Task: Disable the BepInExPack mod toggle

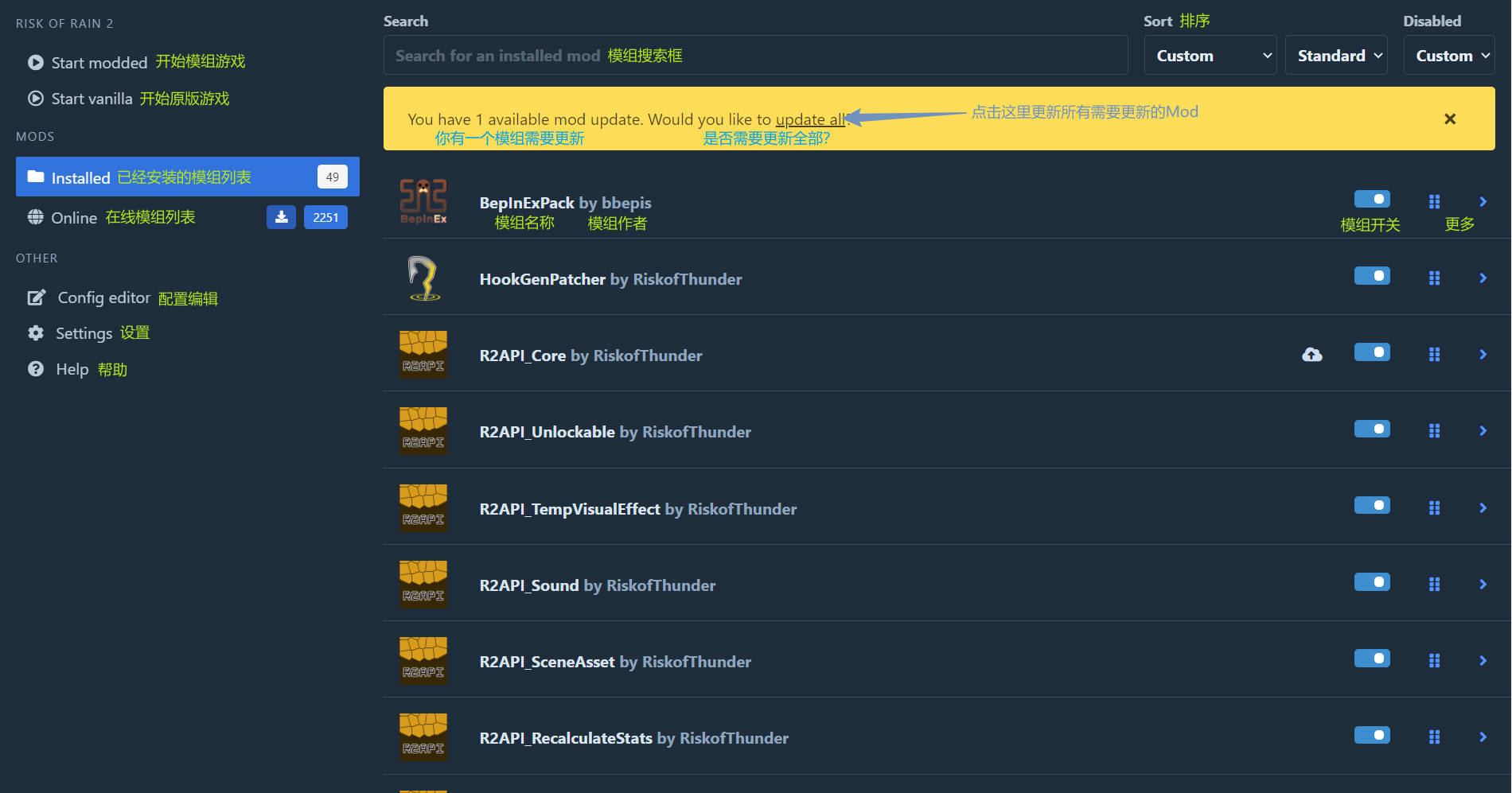Action: tap(1372, 199)
